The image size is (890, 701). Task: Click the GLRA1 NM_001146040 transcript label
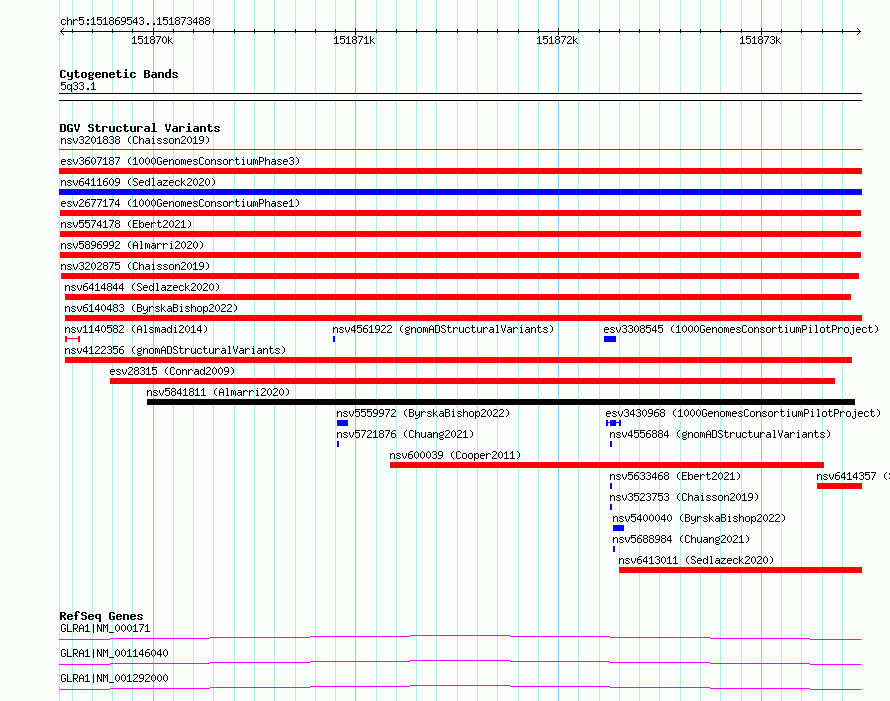(x=114, y=653)
